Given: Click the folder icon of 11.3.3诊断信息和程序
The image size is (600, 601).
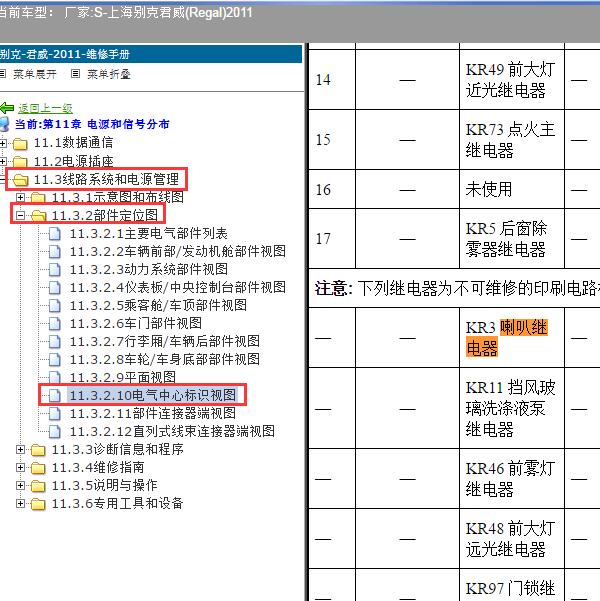Looking at the screenshot, I should pyautogui.click(x=38, y=450).
